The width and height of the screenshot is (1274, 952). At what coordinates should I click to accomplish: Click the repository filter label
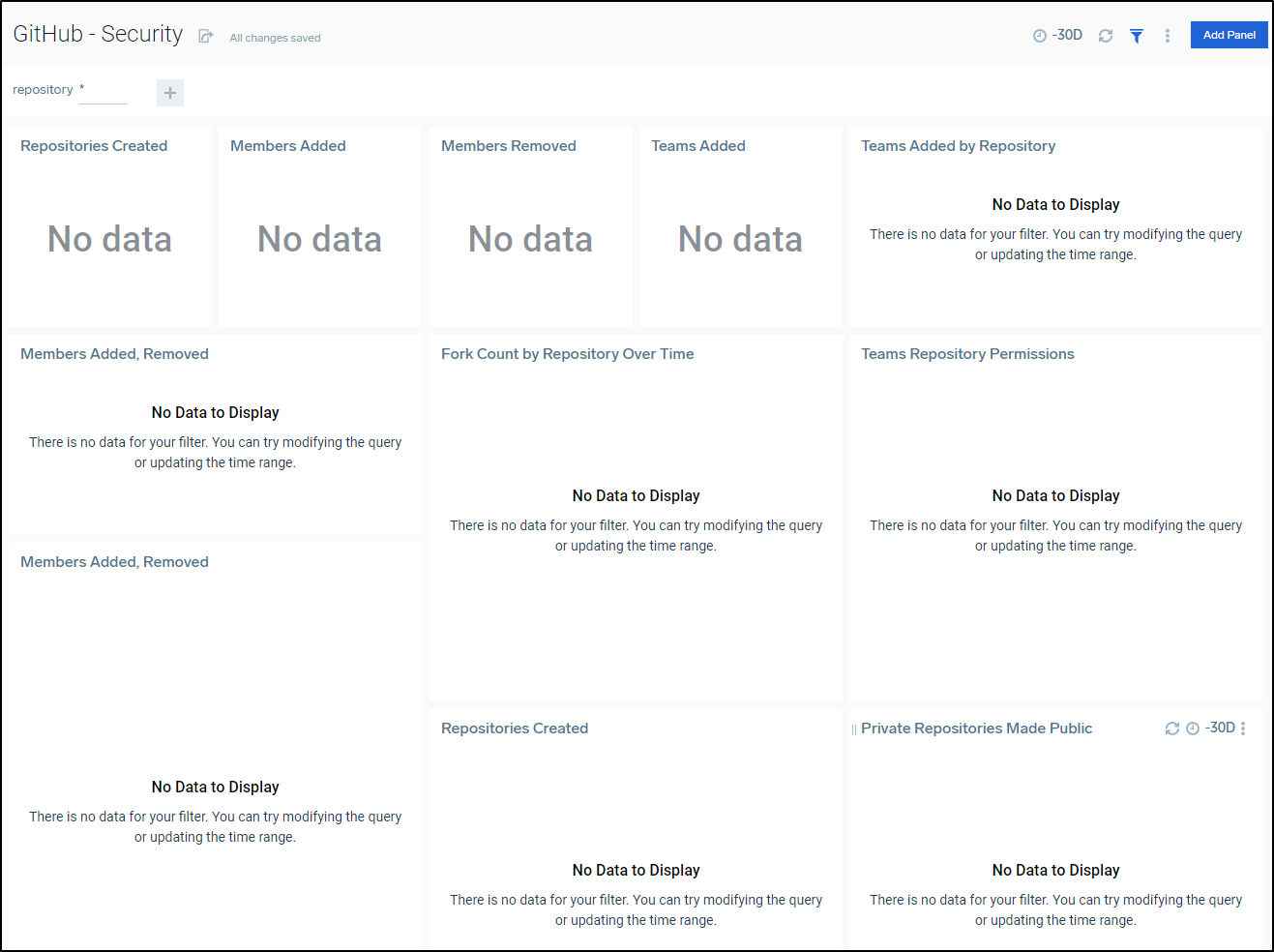coord(43,90)
